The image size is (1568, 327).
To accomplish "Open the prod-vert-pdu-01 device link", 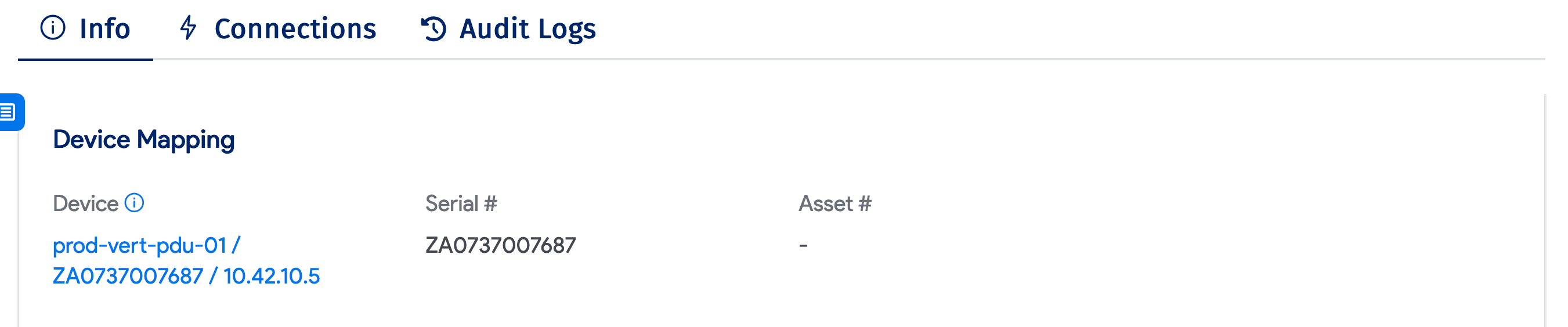I will (x=139, y=246).
